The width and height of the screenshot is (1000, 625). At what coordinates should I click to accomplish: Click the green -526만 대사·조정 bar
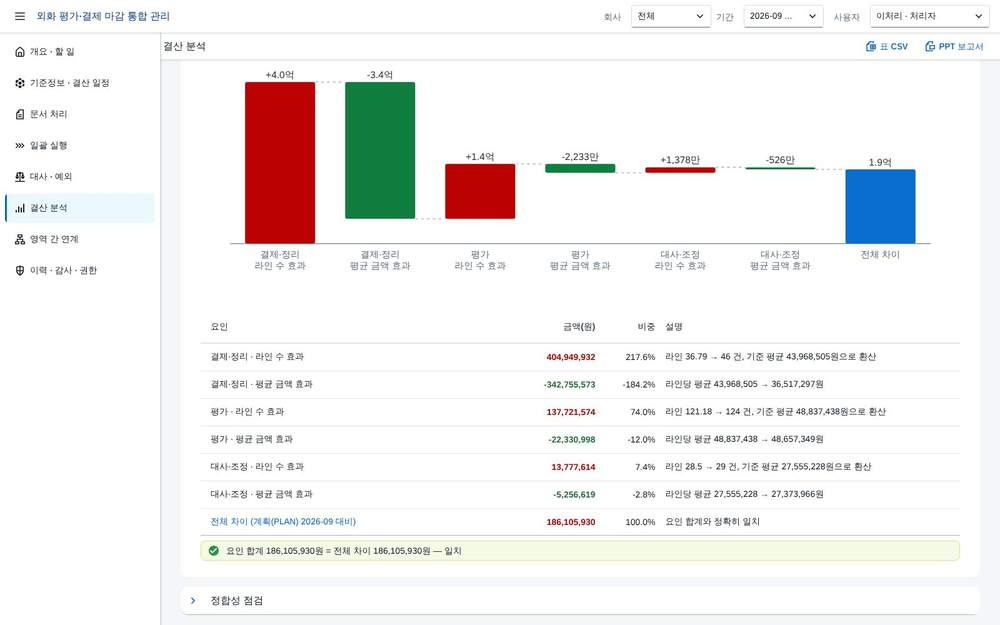pyautogui.click(x=780, y=168)
